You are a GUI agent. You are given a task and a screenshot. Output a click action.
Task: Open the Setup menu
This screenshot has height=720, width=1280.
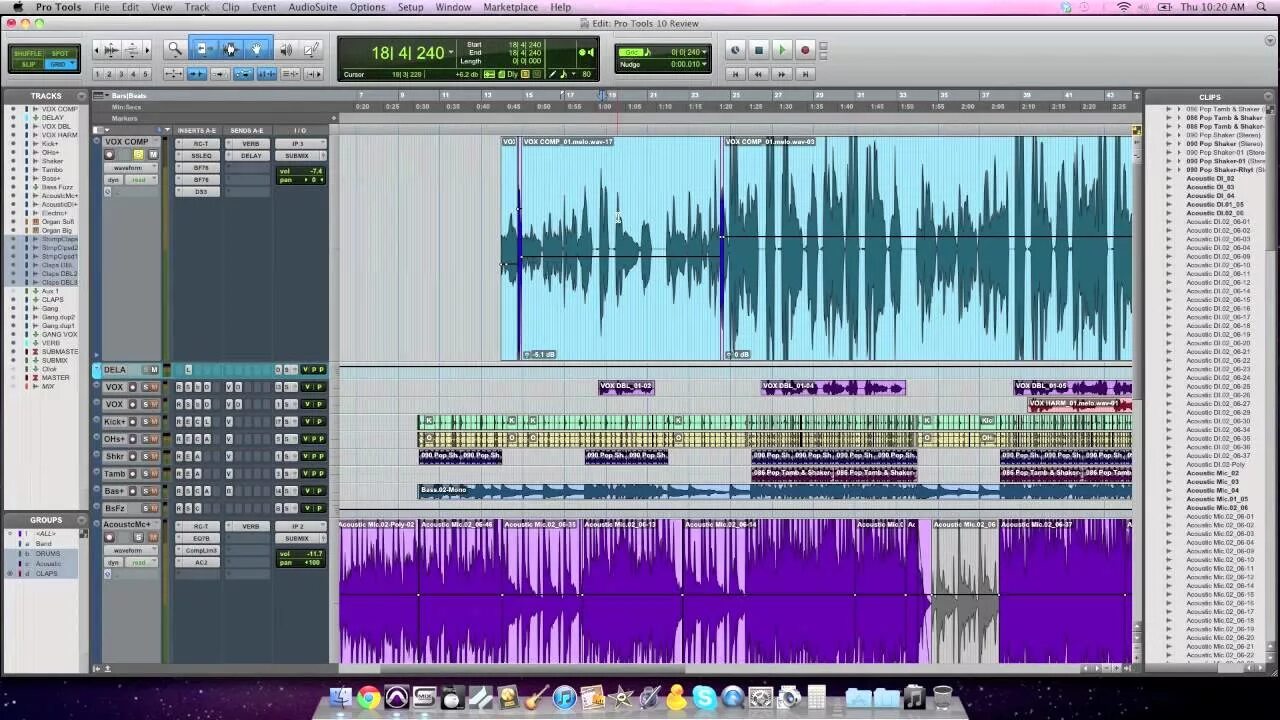[x=410, y=7]
